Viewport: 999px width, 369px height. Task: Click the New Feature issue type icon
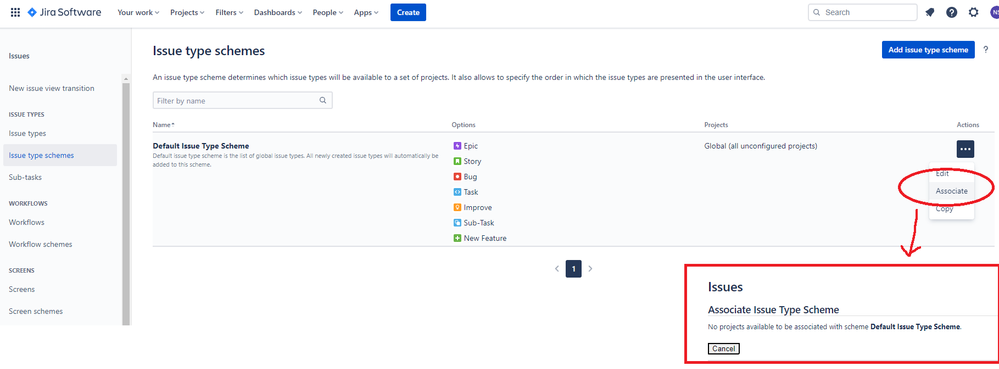(x=457, y=238)
